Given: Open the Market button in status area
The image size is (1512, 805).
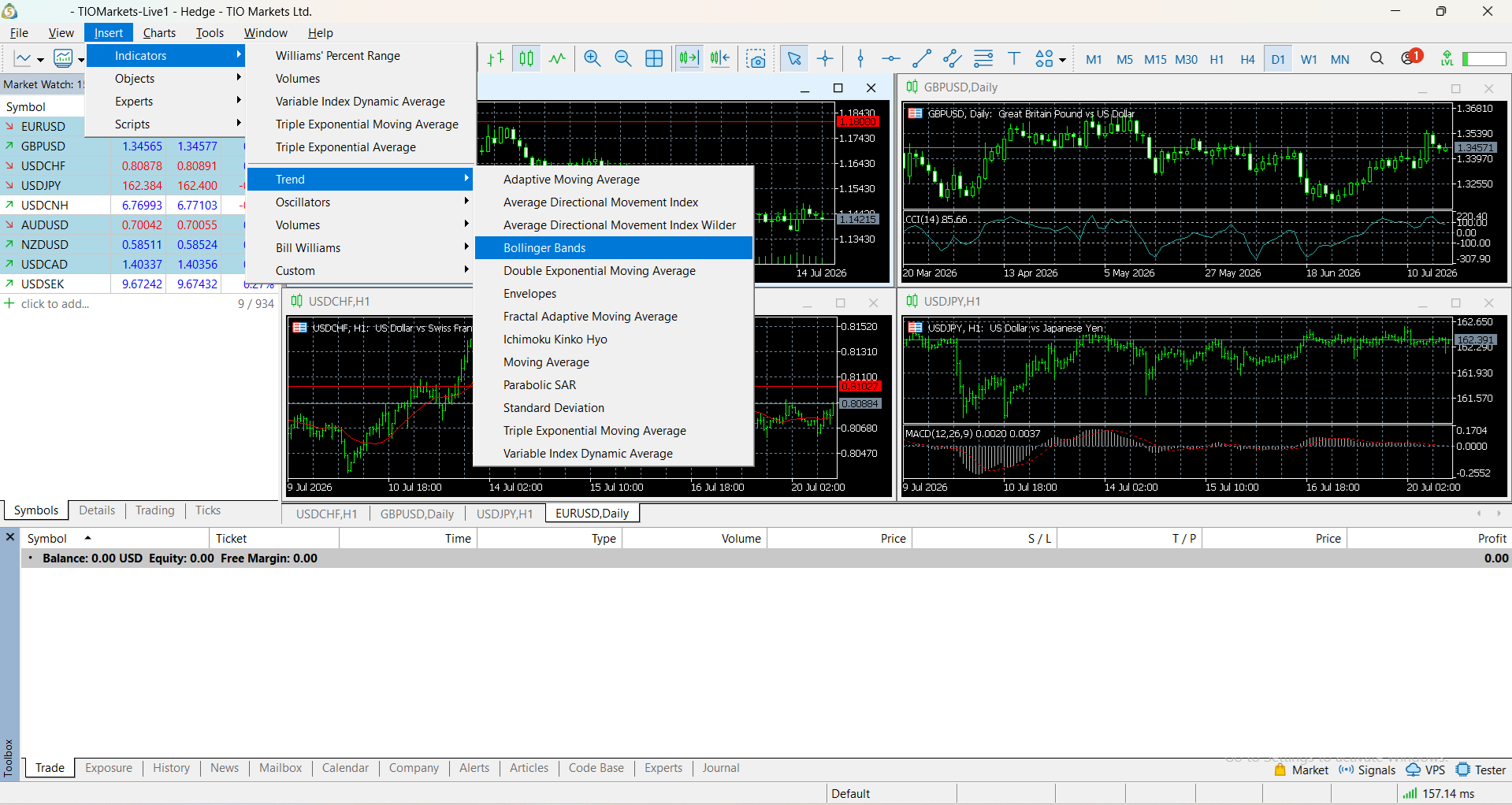Looking at the screenshot, I should tap(1302, 770).
